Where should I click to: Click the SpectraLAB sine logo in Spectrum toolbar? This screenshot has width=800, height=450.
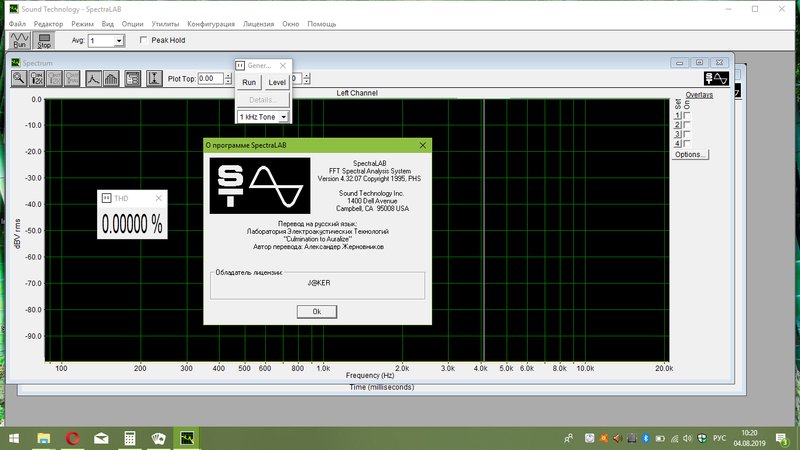click(x=716, y=79)
